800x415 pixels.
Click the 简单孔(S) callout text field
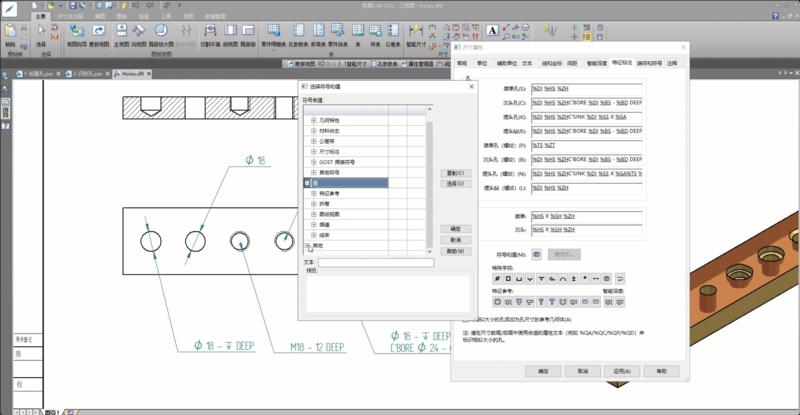(588, 88)
